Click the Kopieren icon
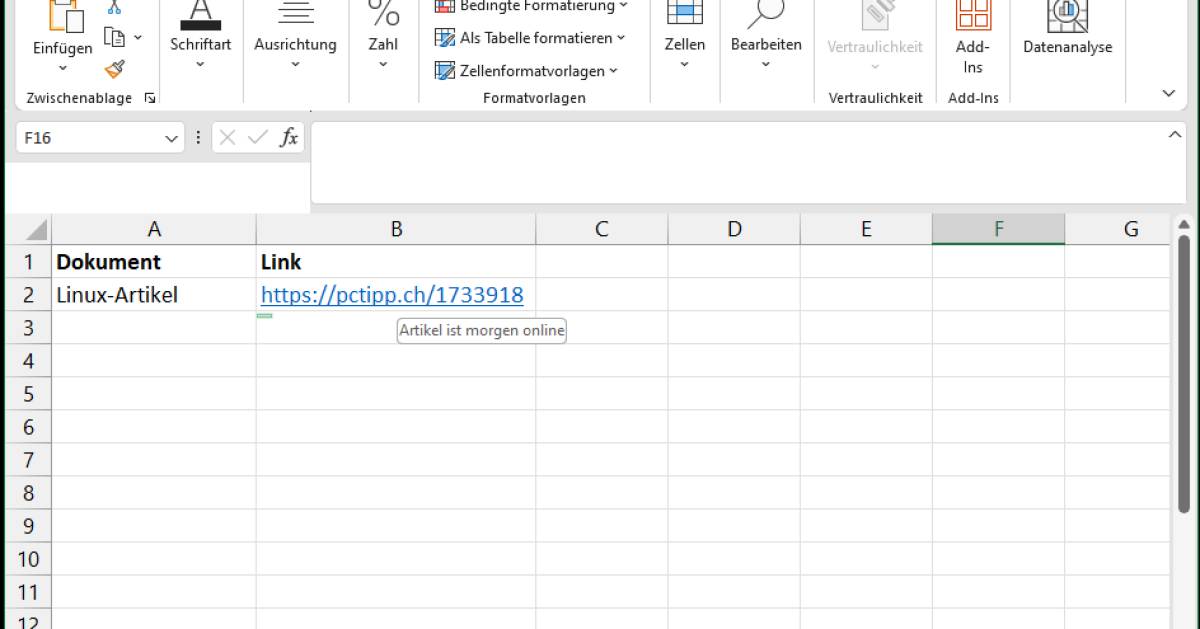This screenshot has height=629, width=1200. point(113,36)
